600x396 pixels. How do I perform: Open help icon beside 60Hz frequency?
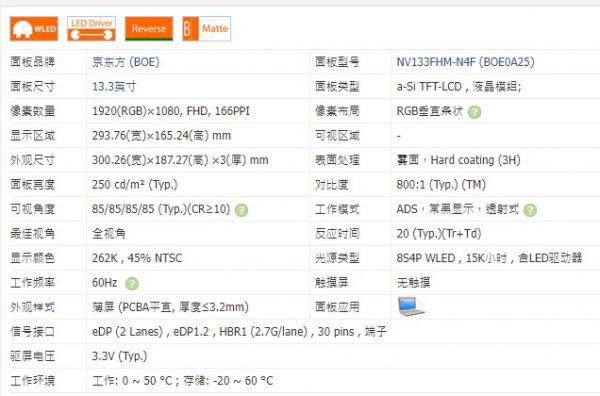coord(132,284)
